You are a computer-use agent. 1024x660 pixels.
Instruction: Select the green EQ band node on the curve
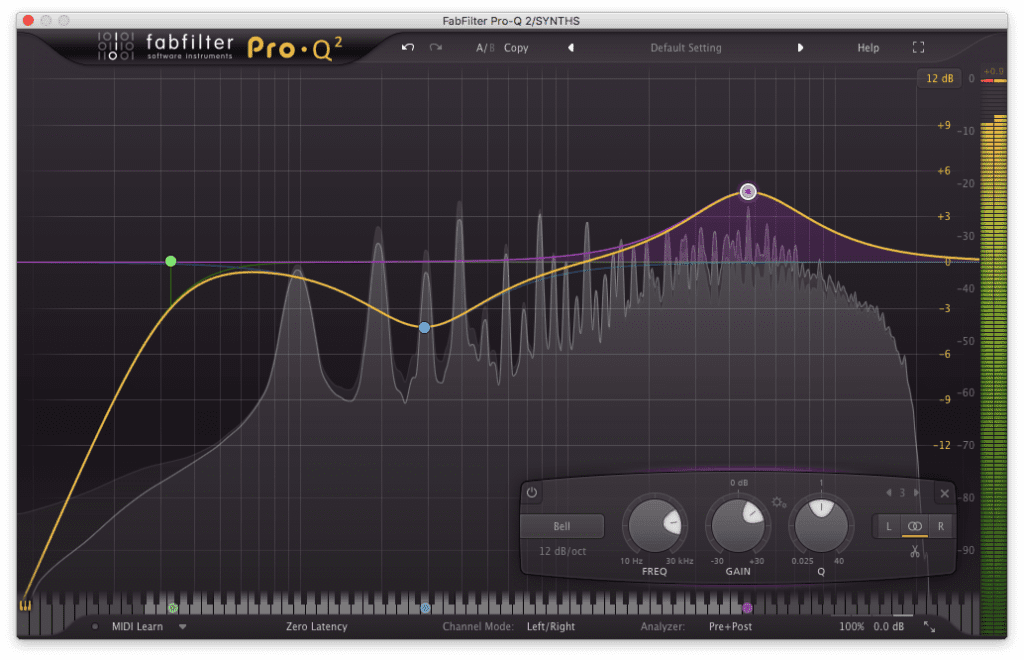(x=170, y=260)
